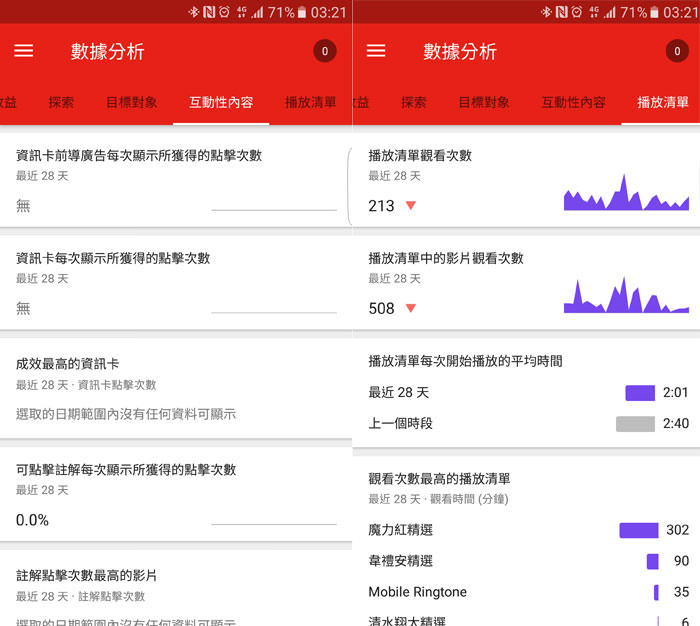Tap notification badge on left screen
The height and width of the screenshot is (626, 700).
(324, 51)
